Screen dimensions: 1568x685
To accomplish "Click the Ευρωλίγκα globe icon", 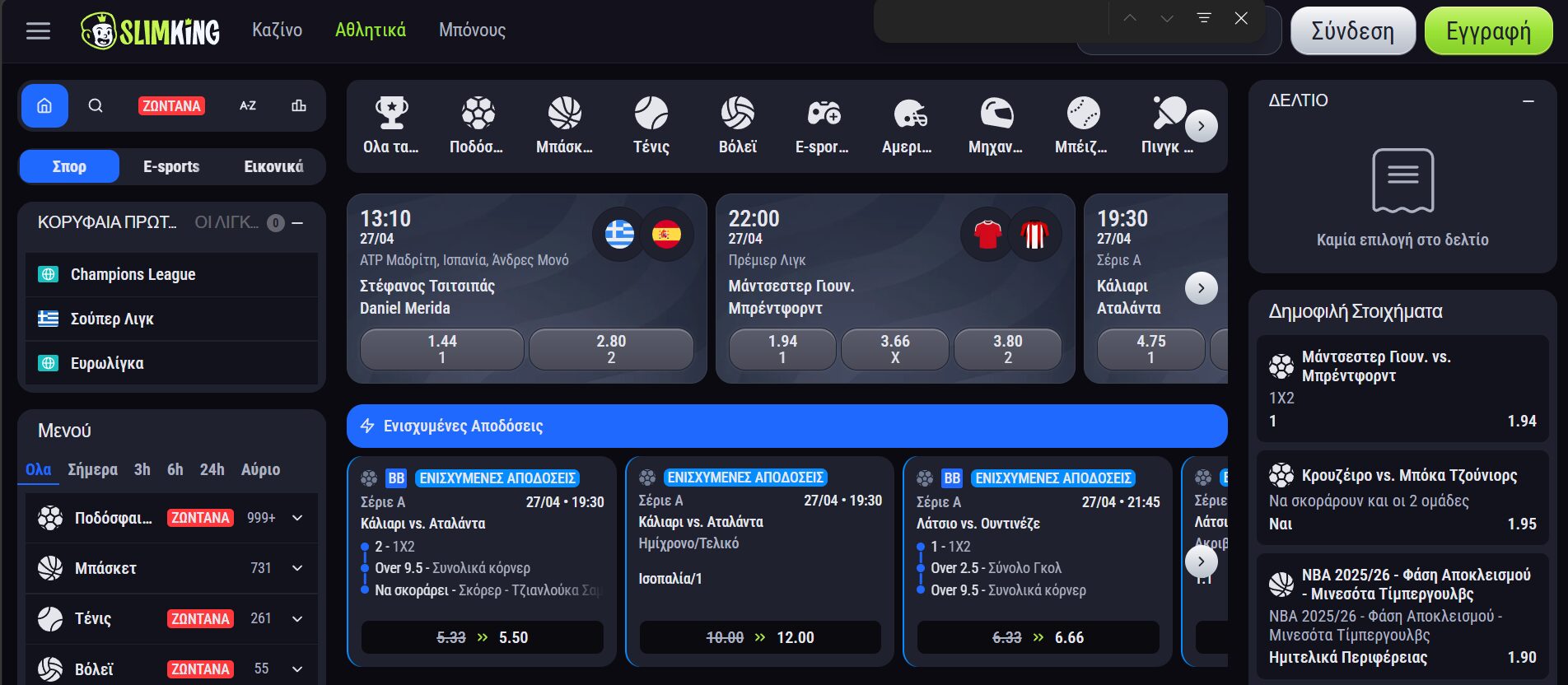I will pos(49,363).
